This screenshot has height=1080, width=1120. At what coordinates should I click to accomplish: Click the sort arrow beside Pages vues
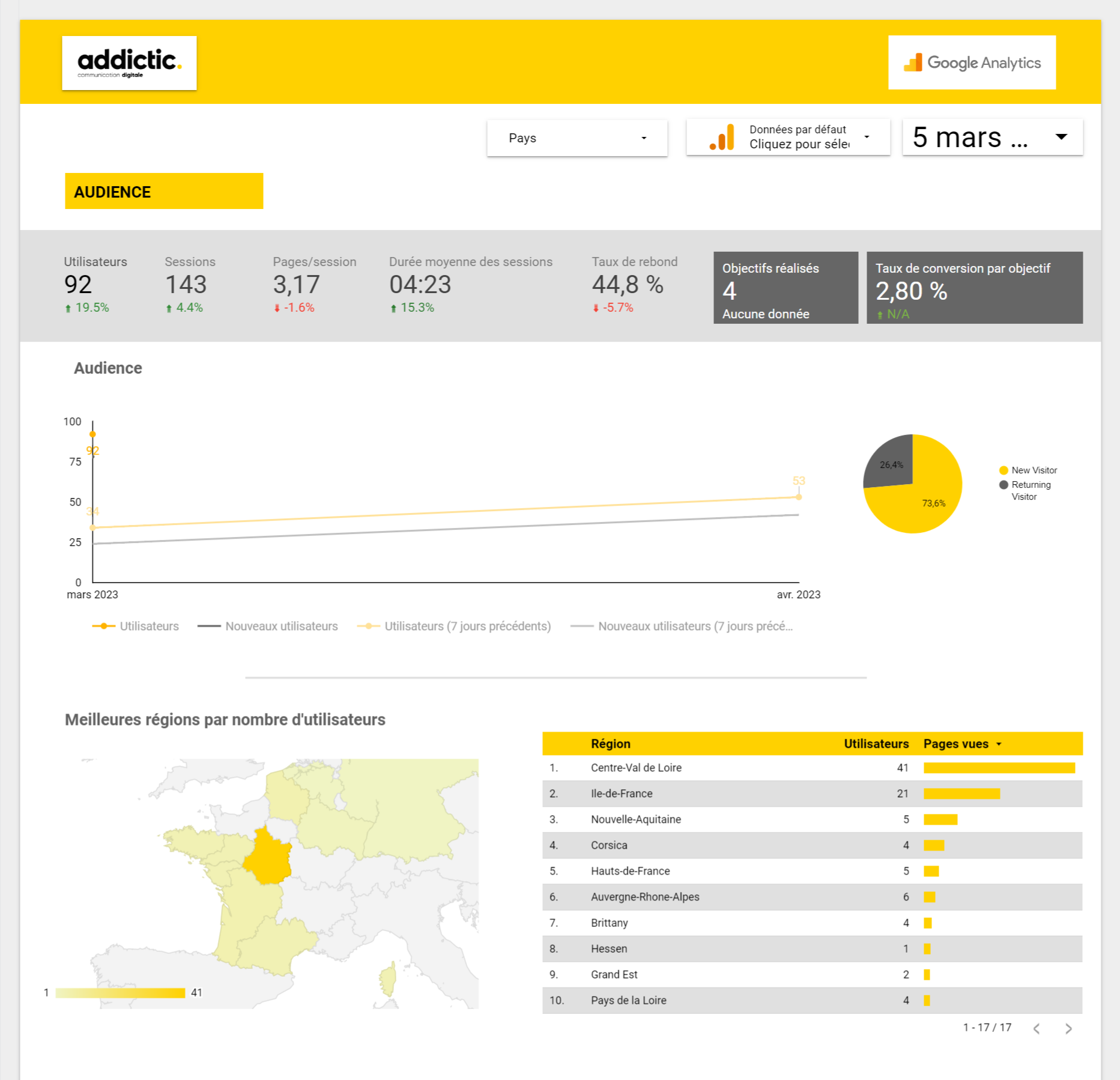click(999, 744)
